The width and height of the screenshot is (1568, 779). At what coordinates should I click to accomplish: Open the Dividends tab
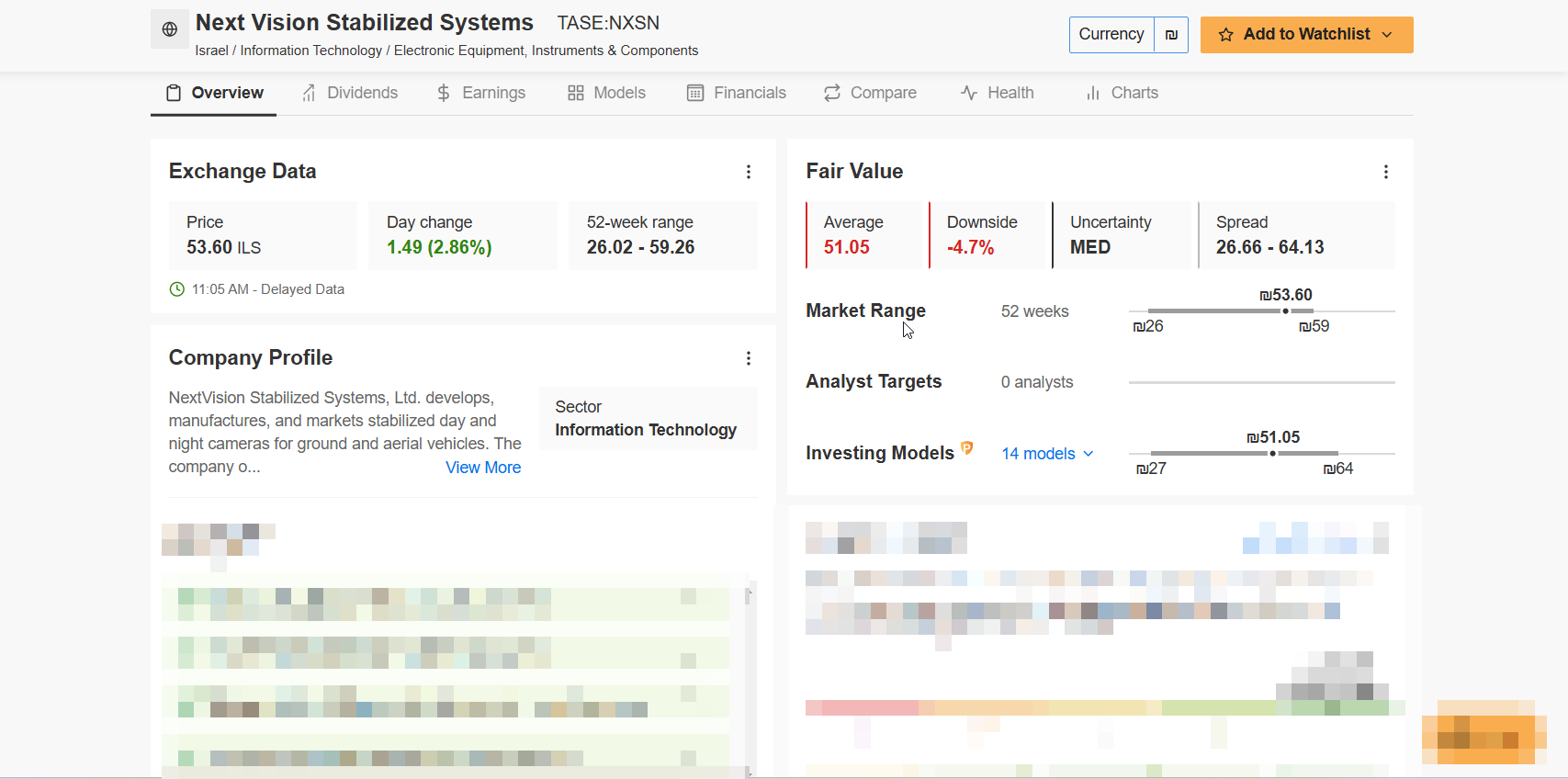tap(349, 93)
